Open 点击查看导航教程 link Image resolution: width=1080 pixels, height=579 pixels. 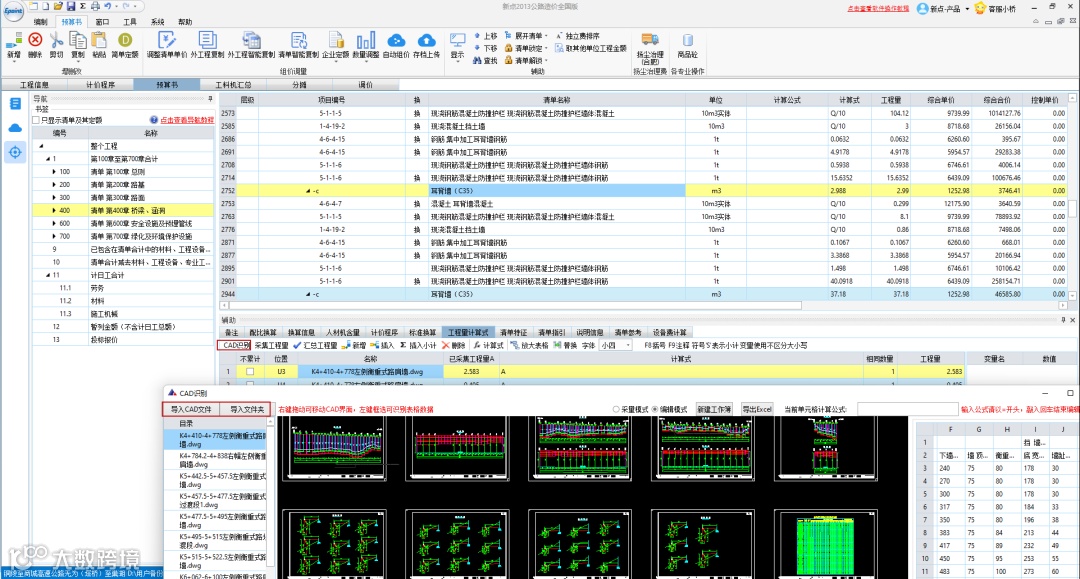(x=187, y=120)
